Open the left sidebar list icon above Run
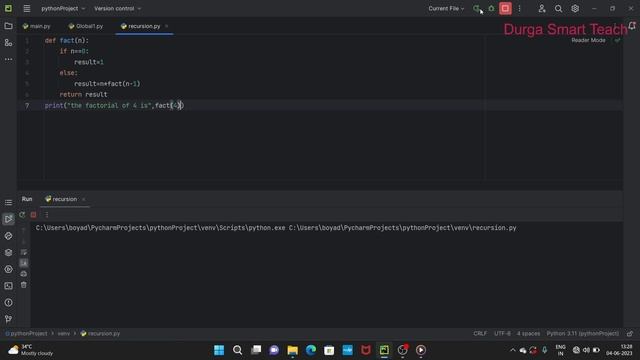Image resolution: width=640 pixels, height=360 pixels. coord(8,202)
